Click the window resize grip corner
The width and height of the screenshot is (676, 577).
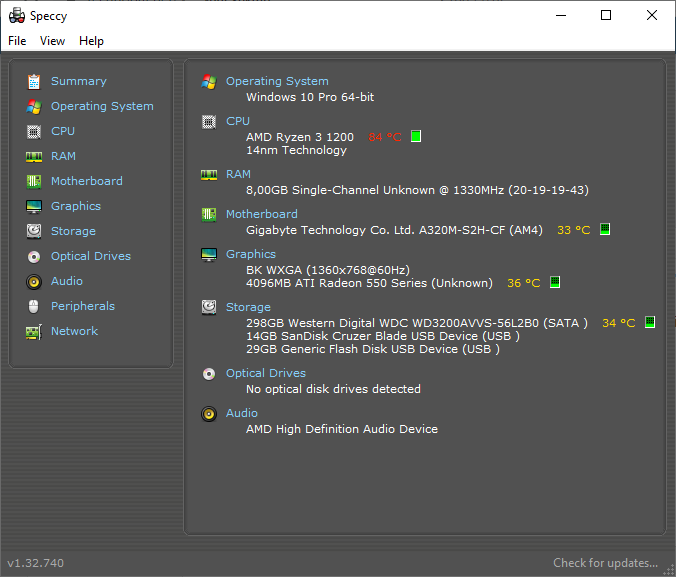(x=669, y=570)
